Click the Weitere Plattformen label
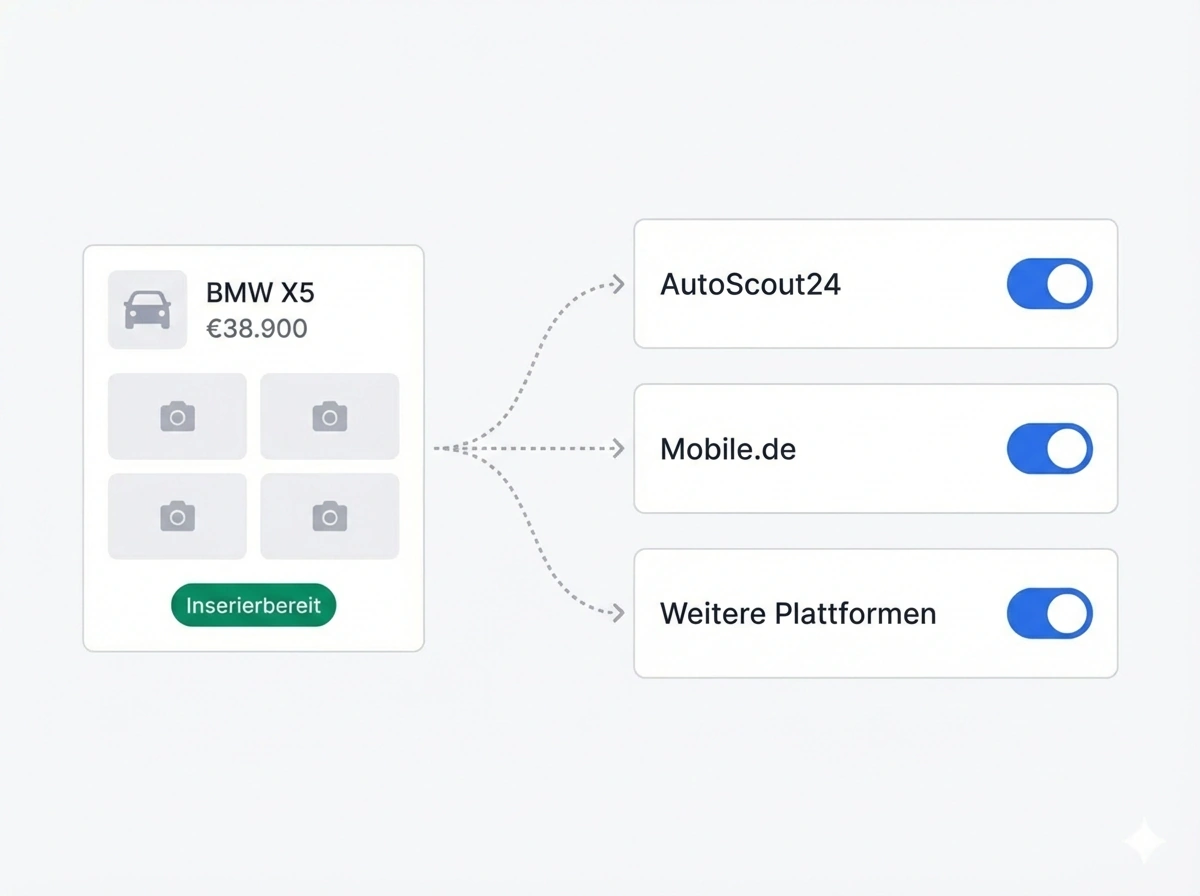1200x896 pixels. [x=798, y=613]
